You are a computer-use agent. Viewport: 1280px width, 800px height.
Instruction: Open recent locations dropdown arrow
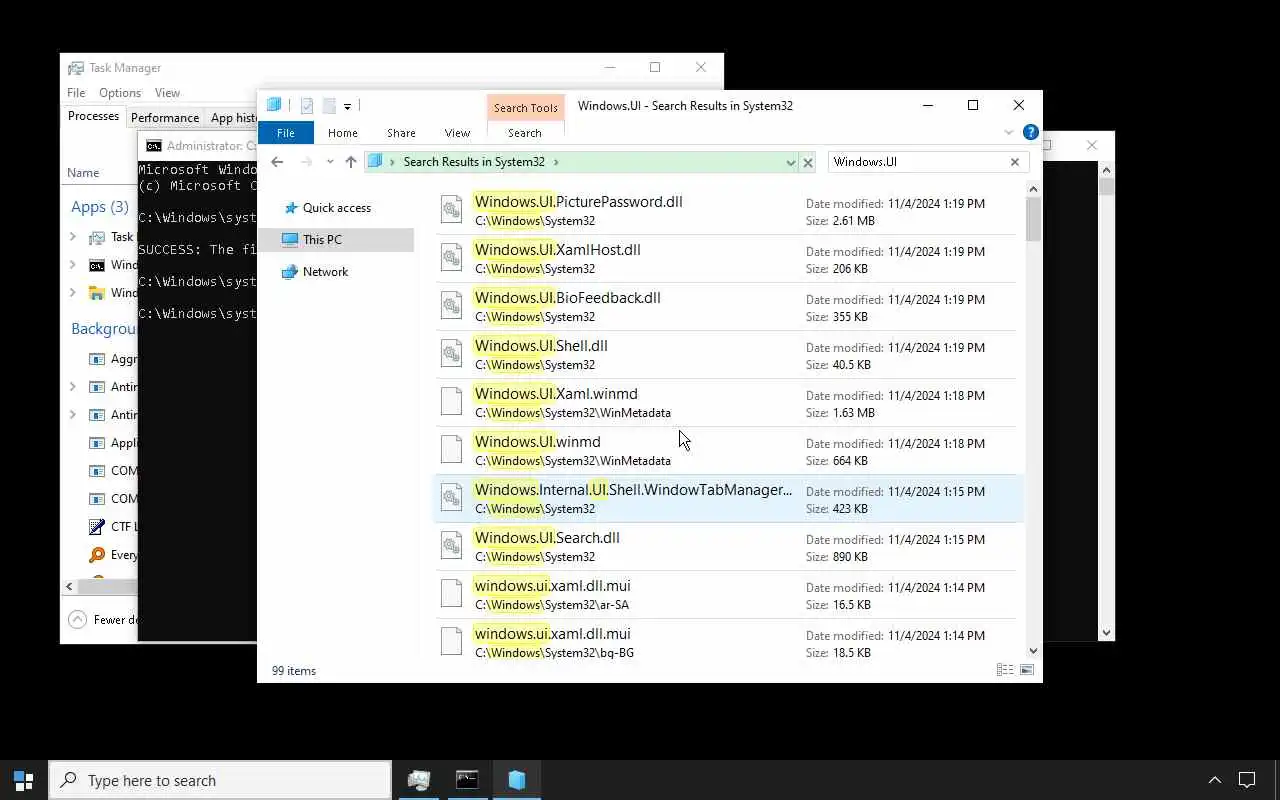330,162
